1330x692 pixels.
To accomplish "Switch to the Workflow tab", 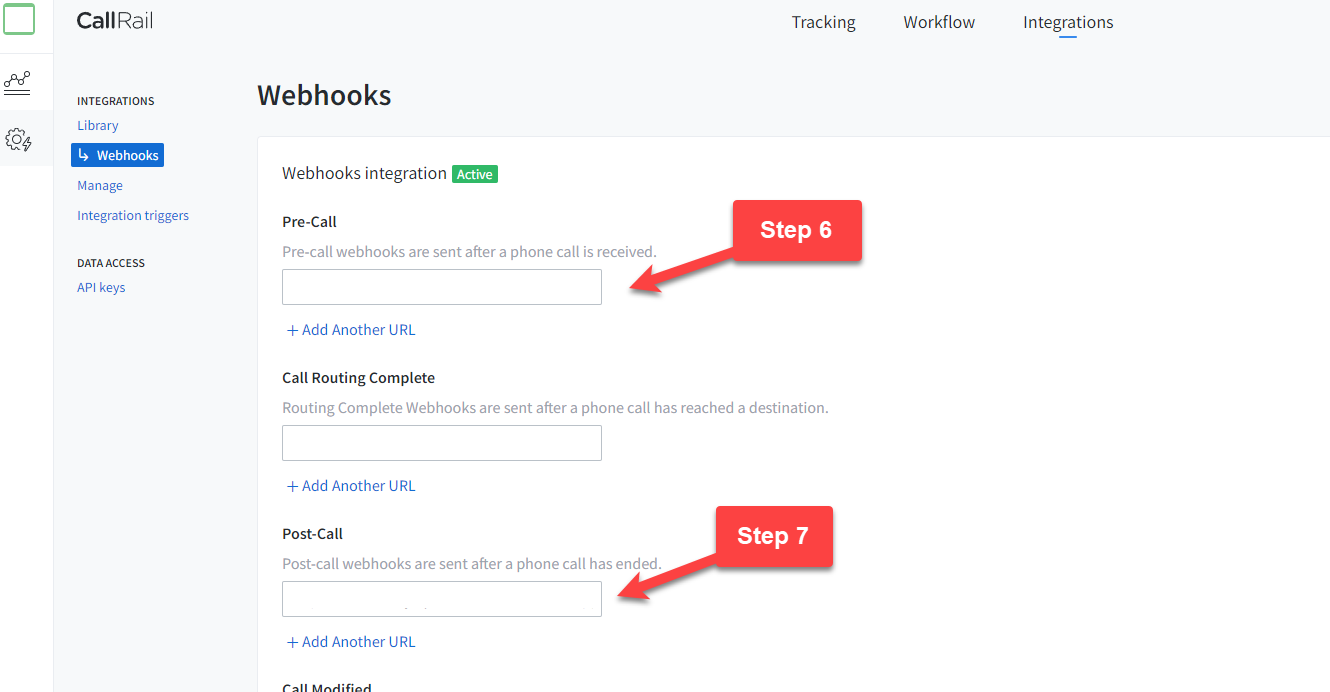I will [938, 22].
